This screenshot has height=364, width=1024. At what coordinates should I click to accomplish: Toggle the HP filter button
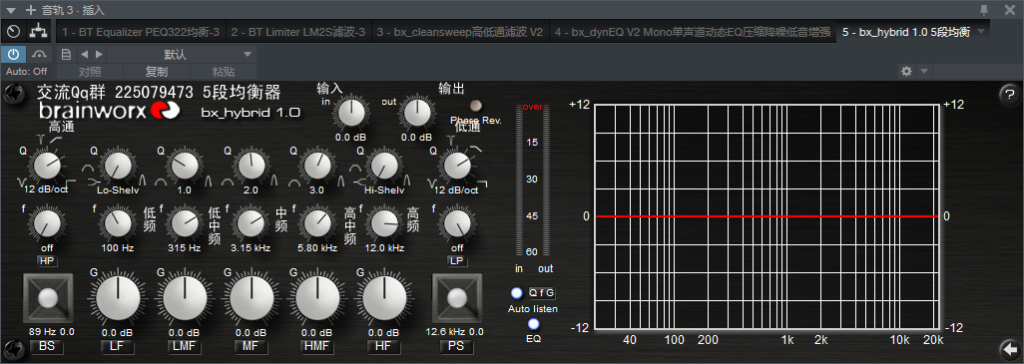[46, 261]
